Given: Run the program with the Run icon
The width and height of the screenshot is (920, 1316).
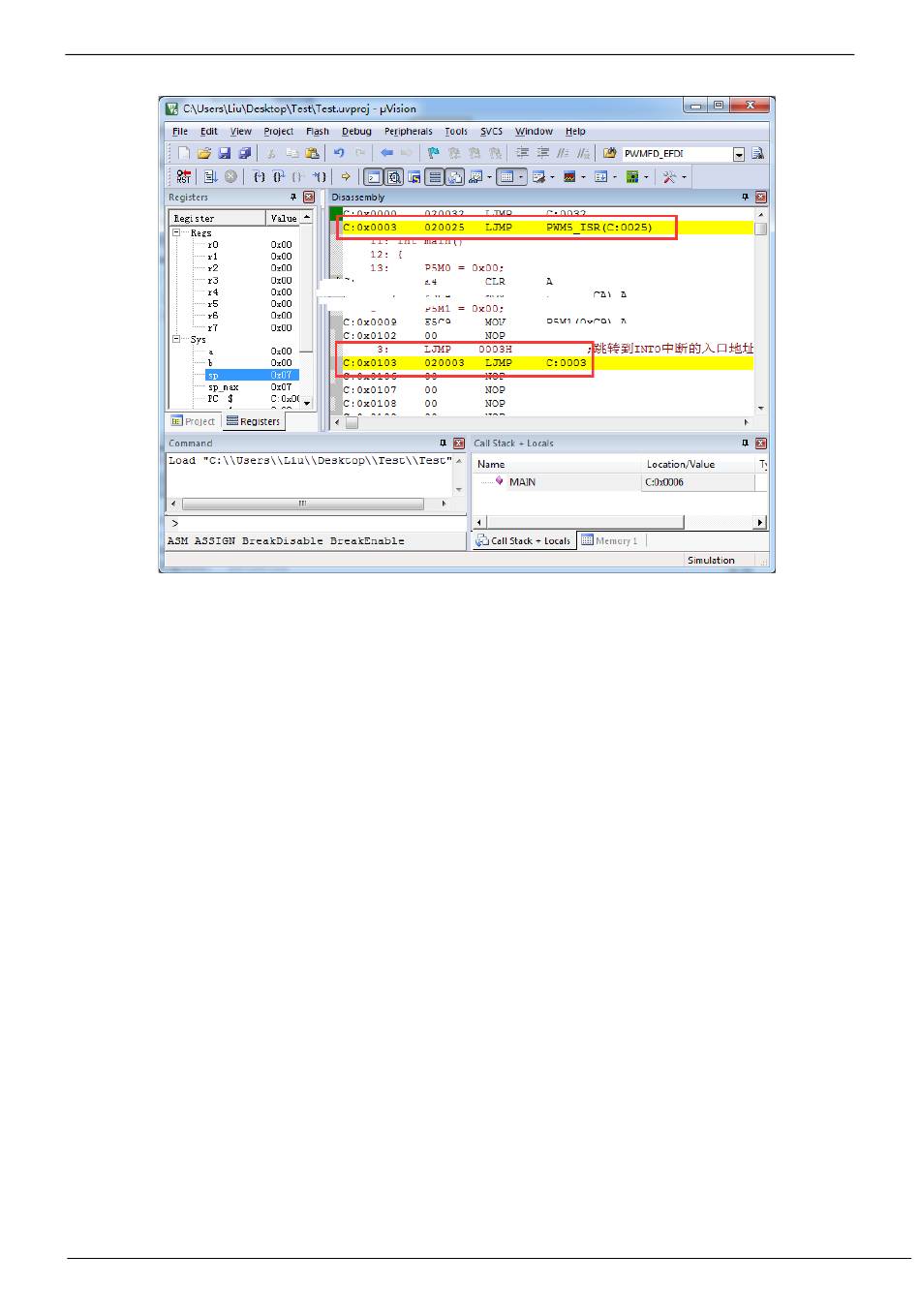Looking at the screenshot, I should (x=209, y=176).
